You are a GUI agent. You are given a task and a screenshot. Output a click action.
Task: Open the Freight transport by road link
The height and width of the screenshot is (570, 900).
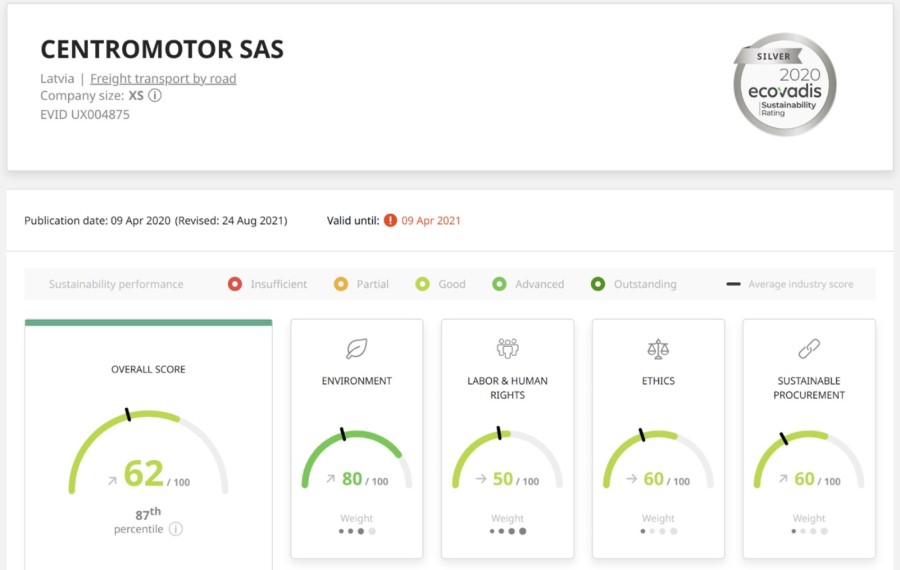(x=163, y=78)
